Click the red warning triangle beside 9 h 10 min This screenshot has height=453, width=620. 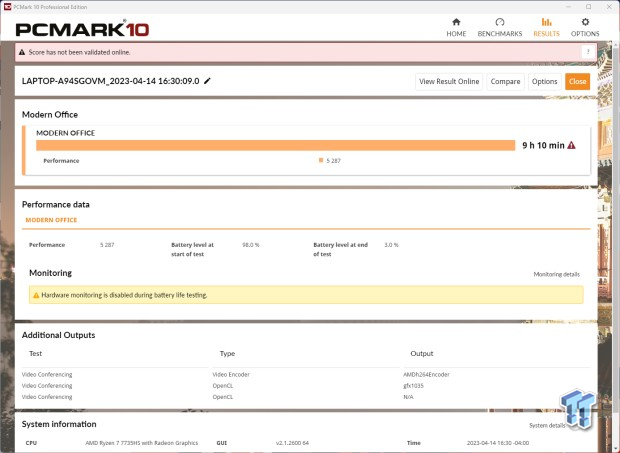571,145
